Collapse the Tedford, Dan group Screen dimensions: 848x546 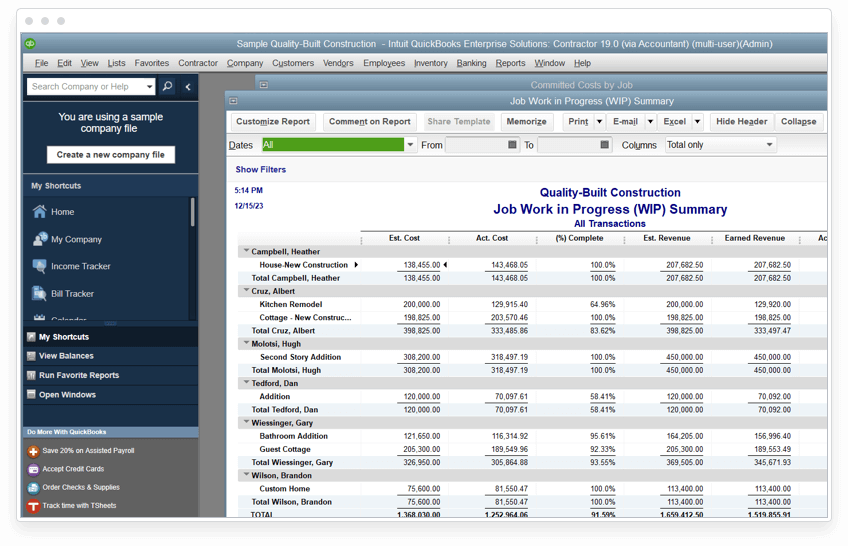[246, 382]
